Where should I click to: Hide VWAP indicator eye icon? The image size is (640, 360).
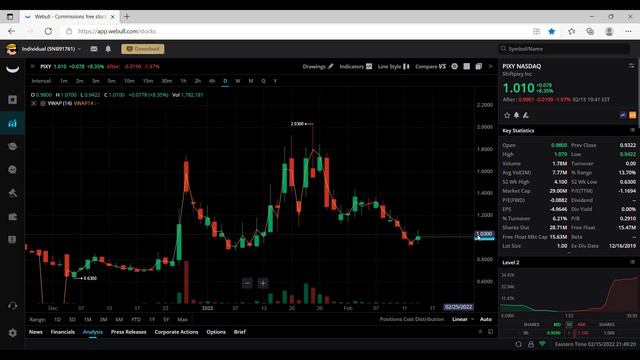(x=42, y=103)
